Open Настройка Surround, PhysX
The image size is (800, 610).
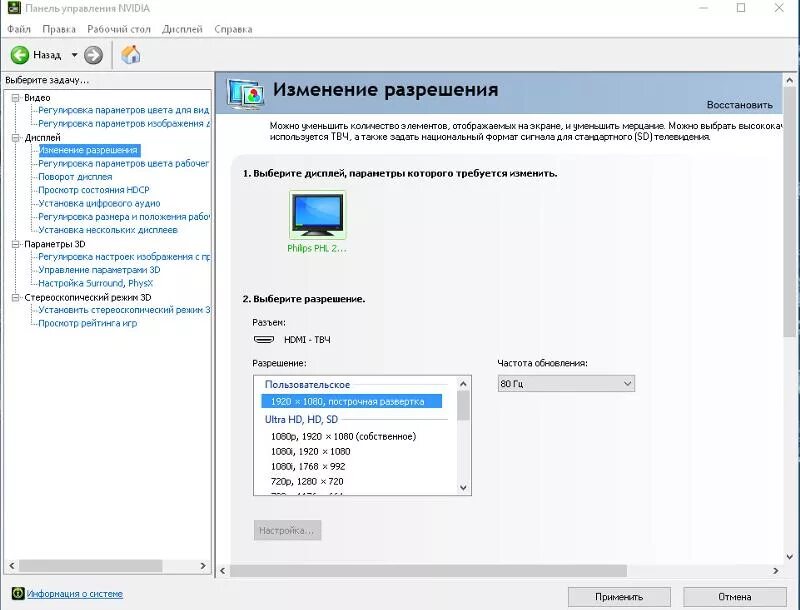(95, 283)
